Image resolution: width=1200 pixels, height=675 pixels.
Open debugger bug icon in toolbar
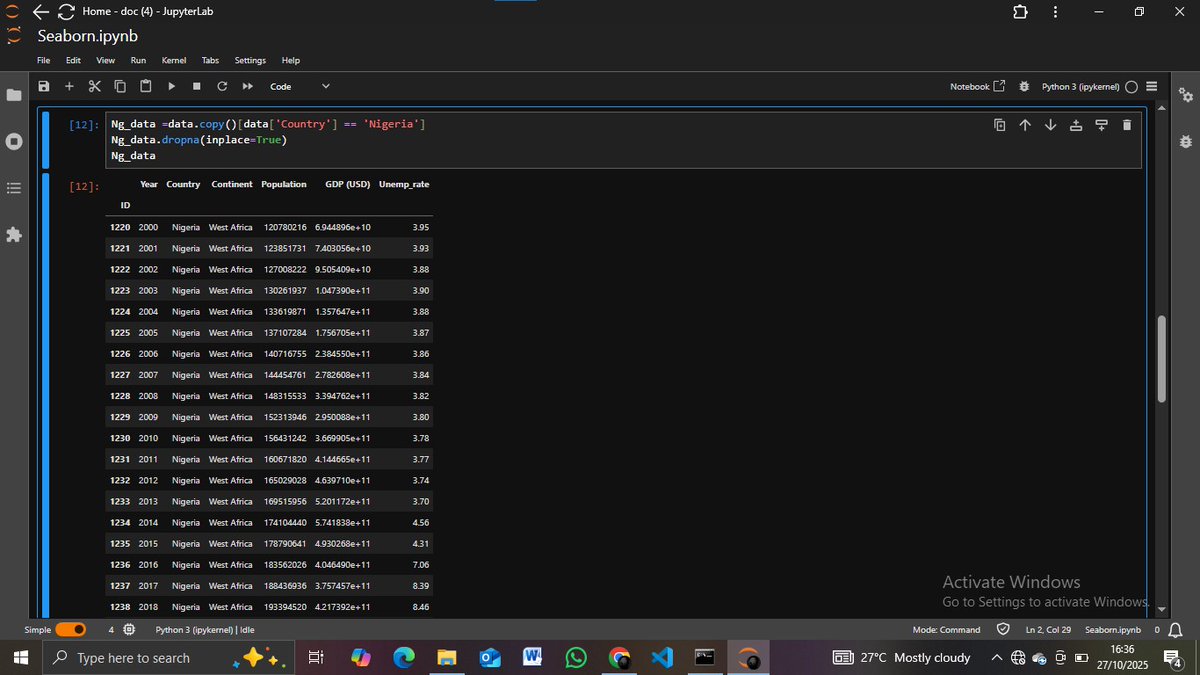coord(1024,86)
